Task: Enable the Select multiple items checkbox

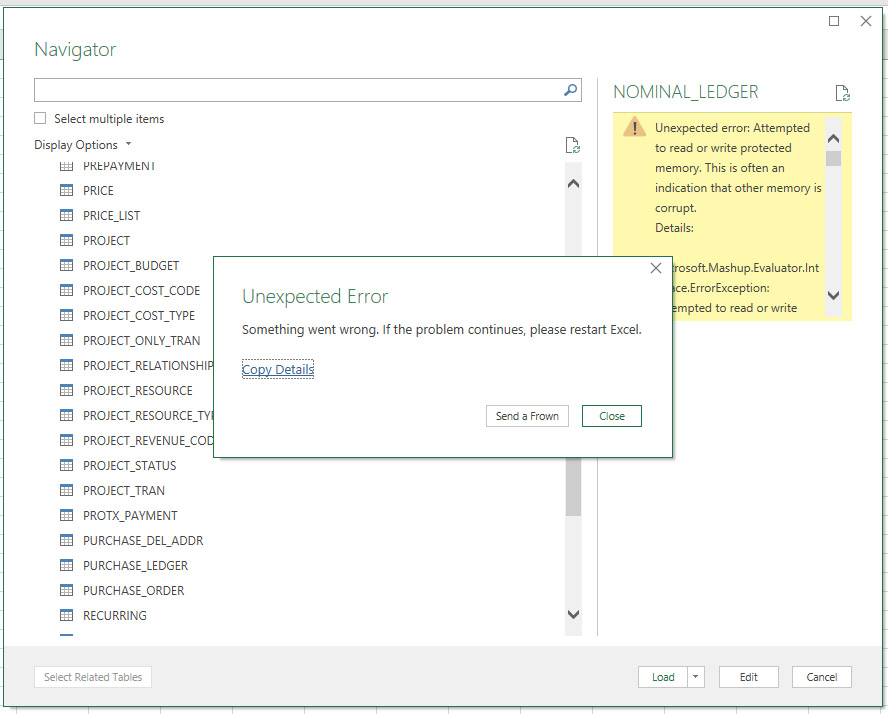Action: point(40,118)
